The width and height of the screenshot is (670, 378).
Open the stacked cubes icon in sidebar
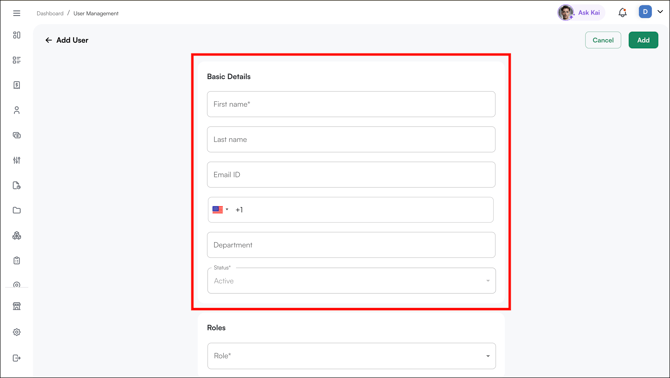17,235
